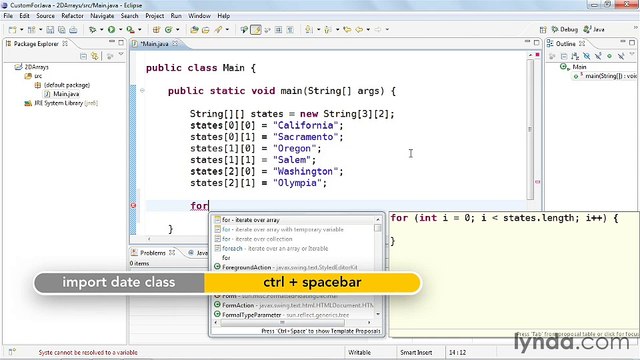Viewport: 640px width, 360px height.
Task: Choose the FormalTypeParameter proposal
Action: (x=293, y=315)
